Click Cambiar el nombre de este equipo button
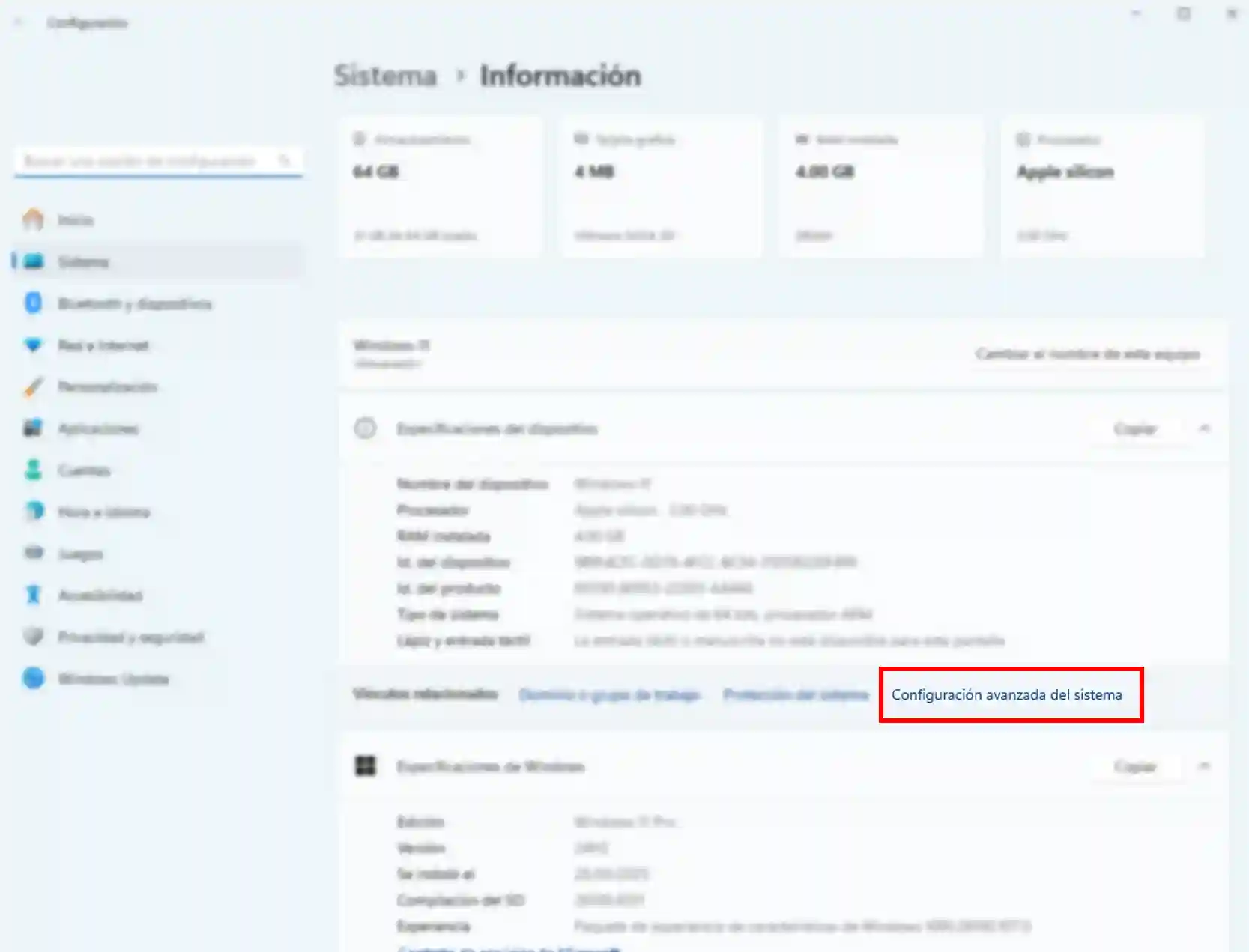 tap(1087, 354)
